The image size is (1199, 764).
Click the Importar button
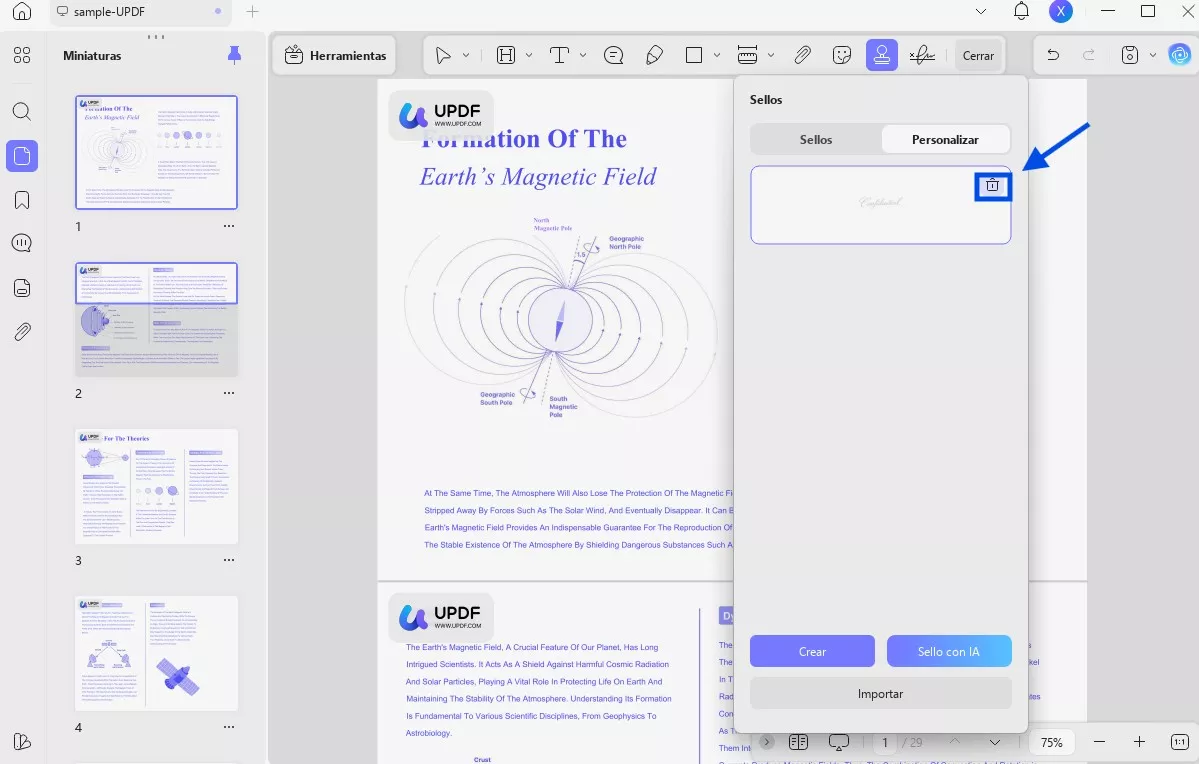coord(880,694)
